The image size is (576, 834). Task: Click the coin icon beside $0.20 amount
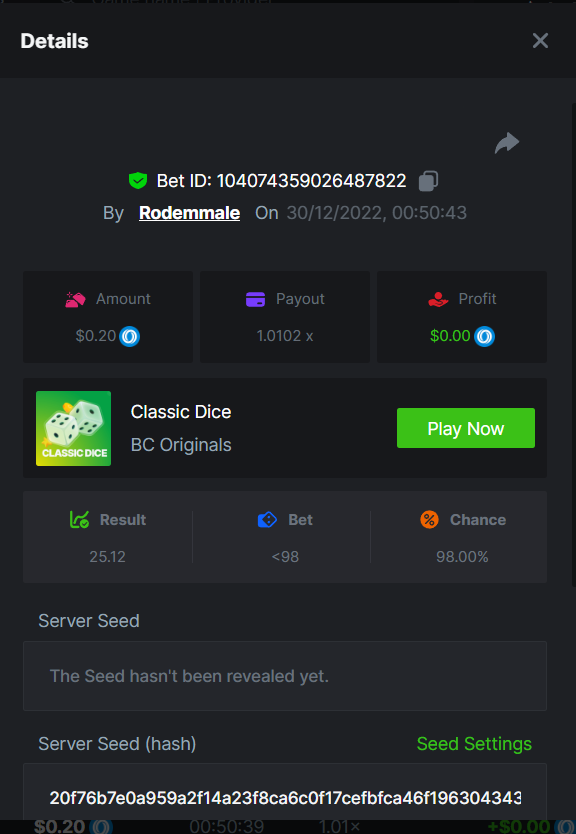(x=129, y=336)
